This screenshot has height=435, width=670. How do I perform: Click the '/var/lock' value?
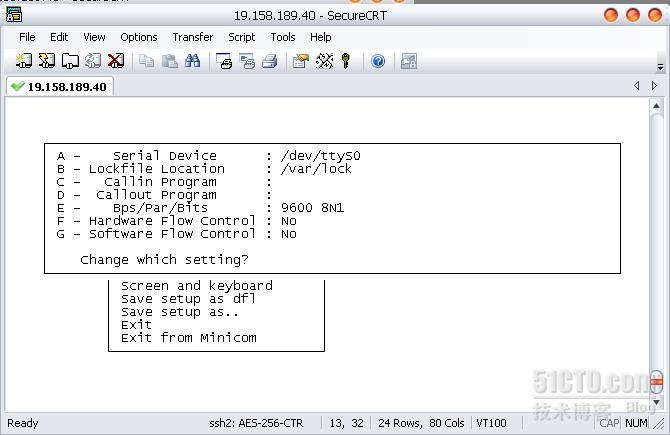pyautogui.click(x=317, y=169)
